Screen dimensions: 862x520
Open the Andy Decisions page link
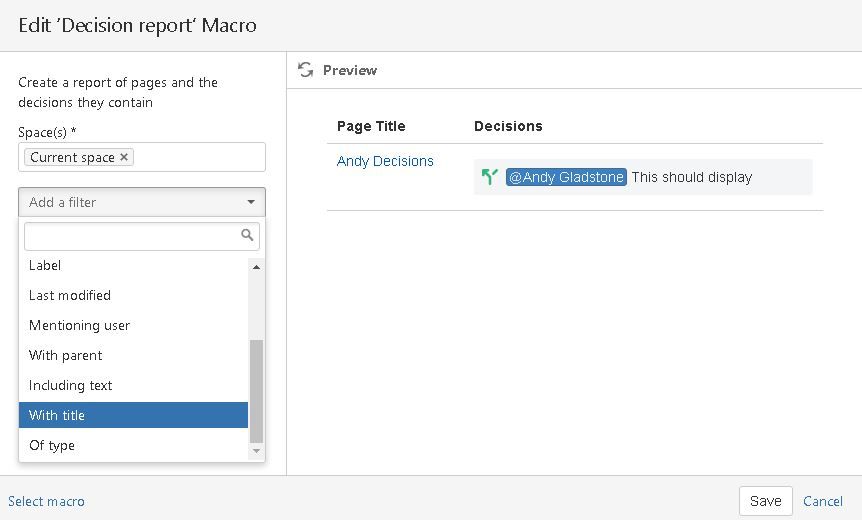click(x=385, y=161)
